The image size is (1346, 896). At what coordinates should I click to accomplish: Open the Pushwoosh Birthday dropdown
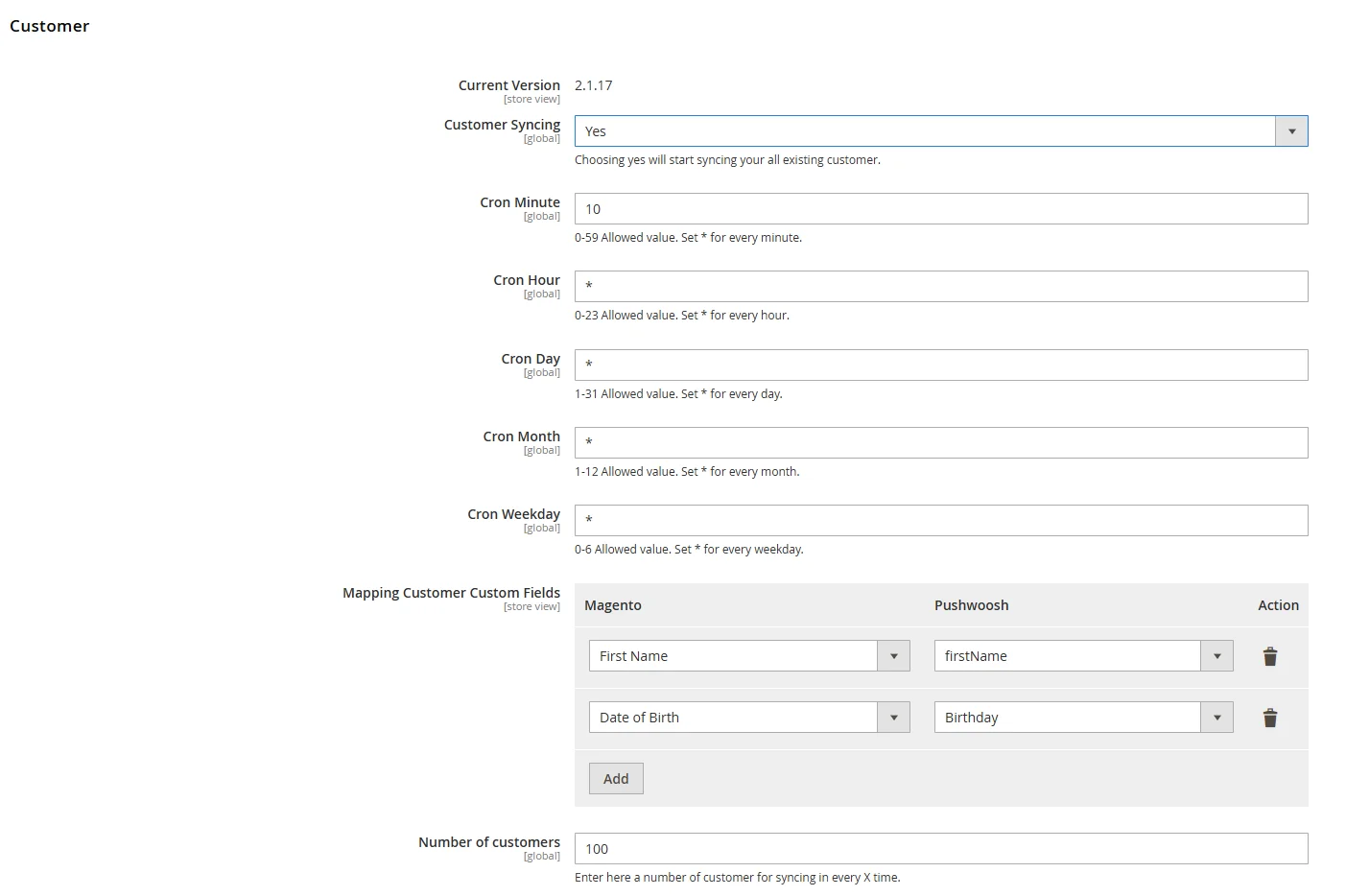[x=1082, y=718]
